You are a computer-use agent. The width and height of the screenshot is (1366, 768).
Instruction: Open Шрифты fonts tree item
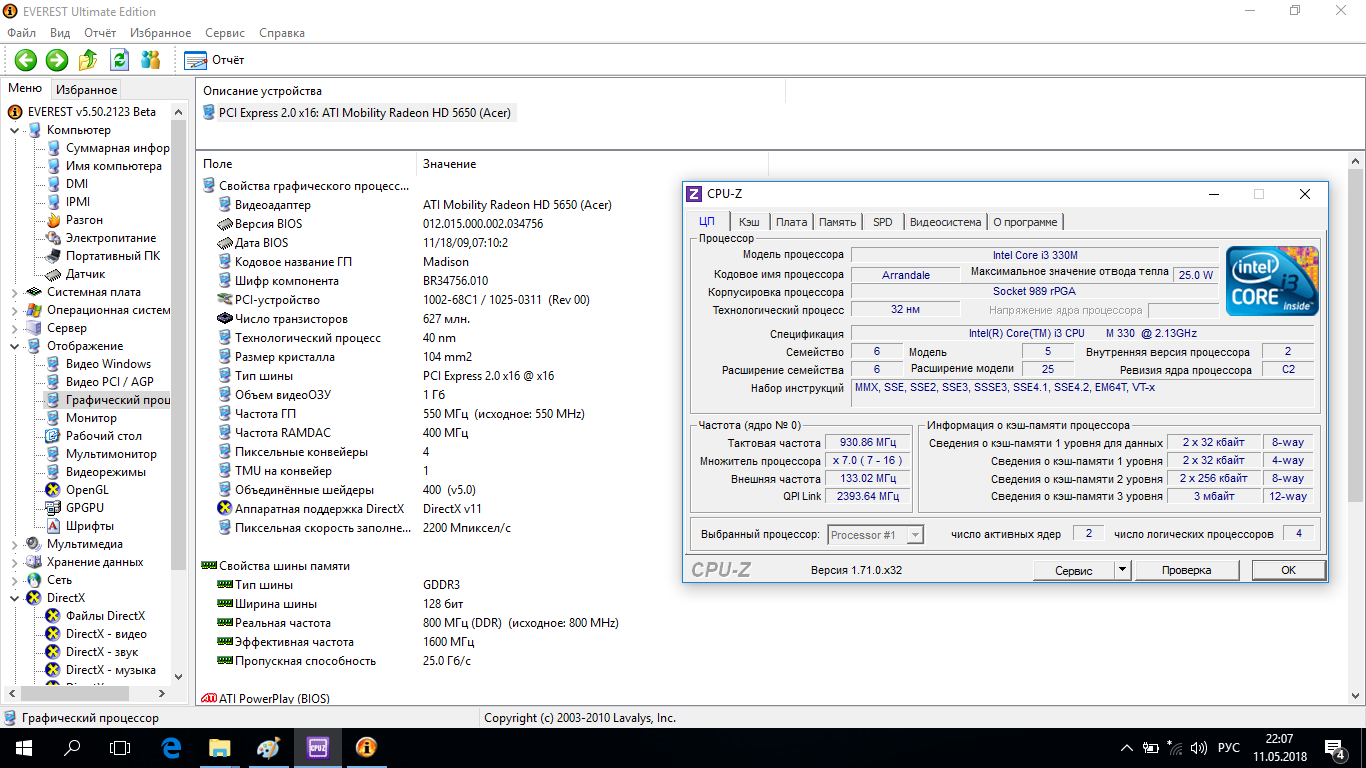click(80, 526)
